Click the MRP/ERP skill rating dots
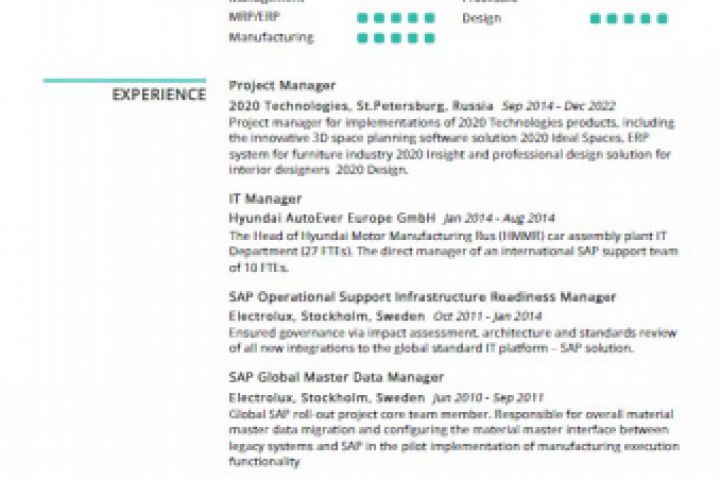The image size is (720, 480). coord(396,18)
